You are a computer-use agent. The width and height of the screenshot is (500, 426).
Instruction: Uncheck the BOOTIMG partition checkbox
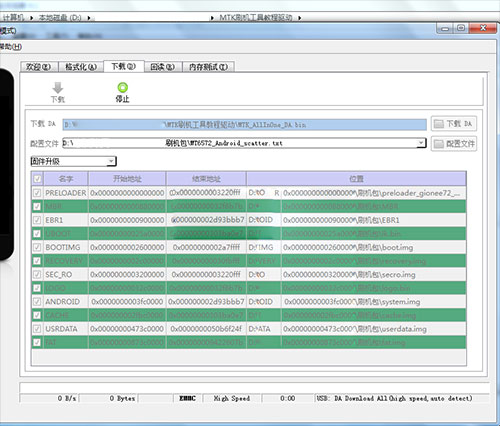pyautogui.click(x=37, y=247)
